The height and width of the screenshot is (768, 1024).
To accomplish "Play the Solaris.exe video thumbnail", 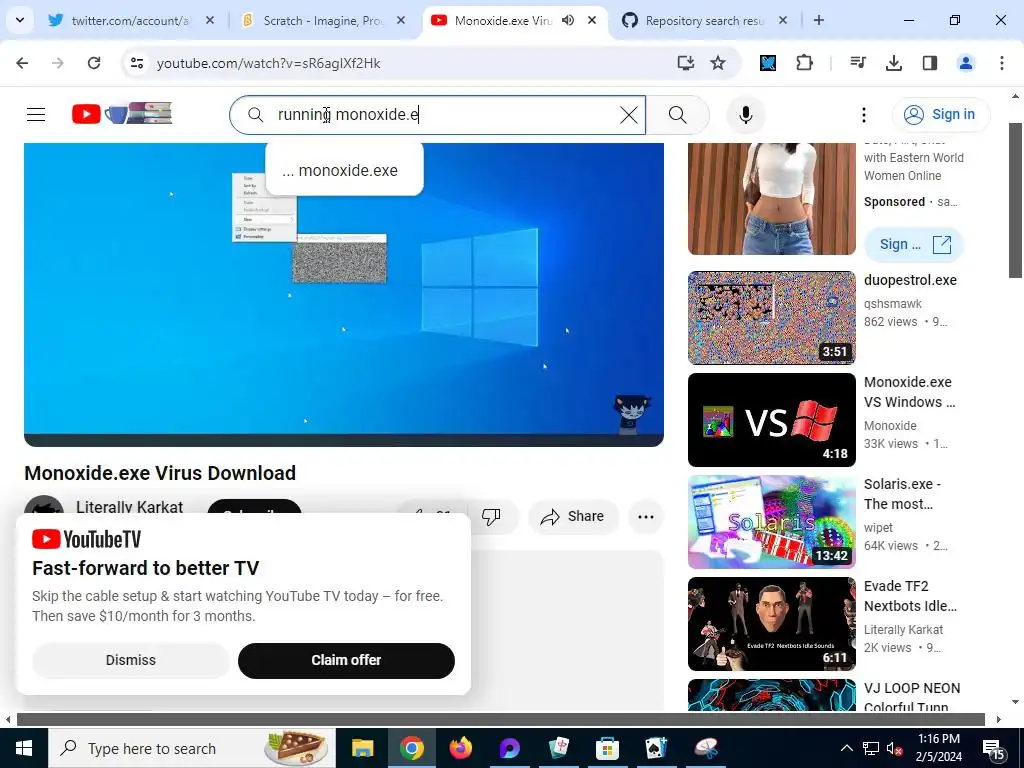I will pos(771,522).
